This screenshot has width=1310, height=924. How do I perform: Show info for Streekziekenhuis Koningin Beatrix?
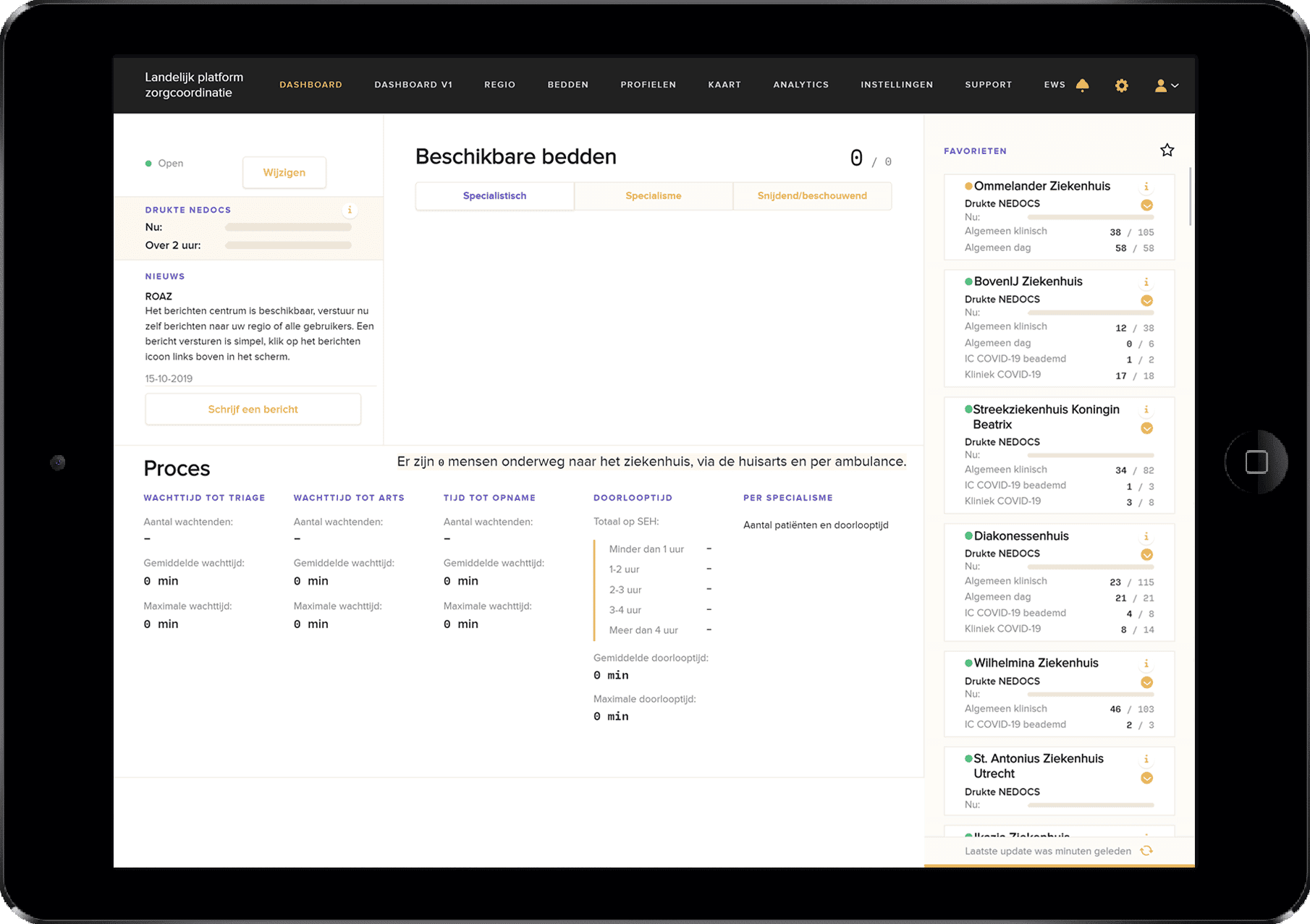tap(1146, 410)
